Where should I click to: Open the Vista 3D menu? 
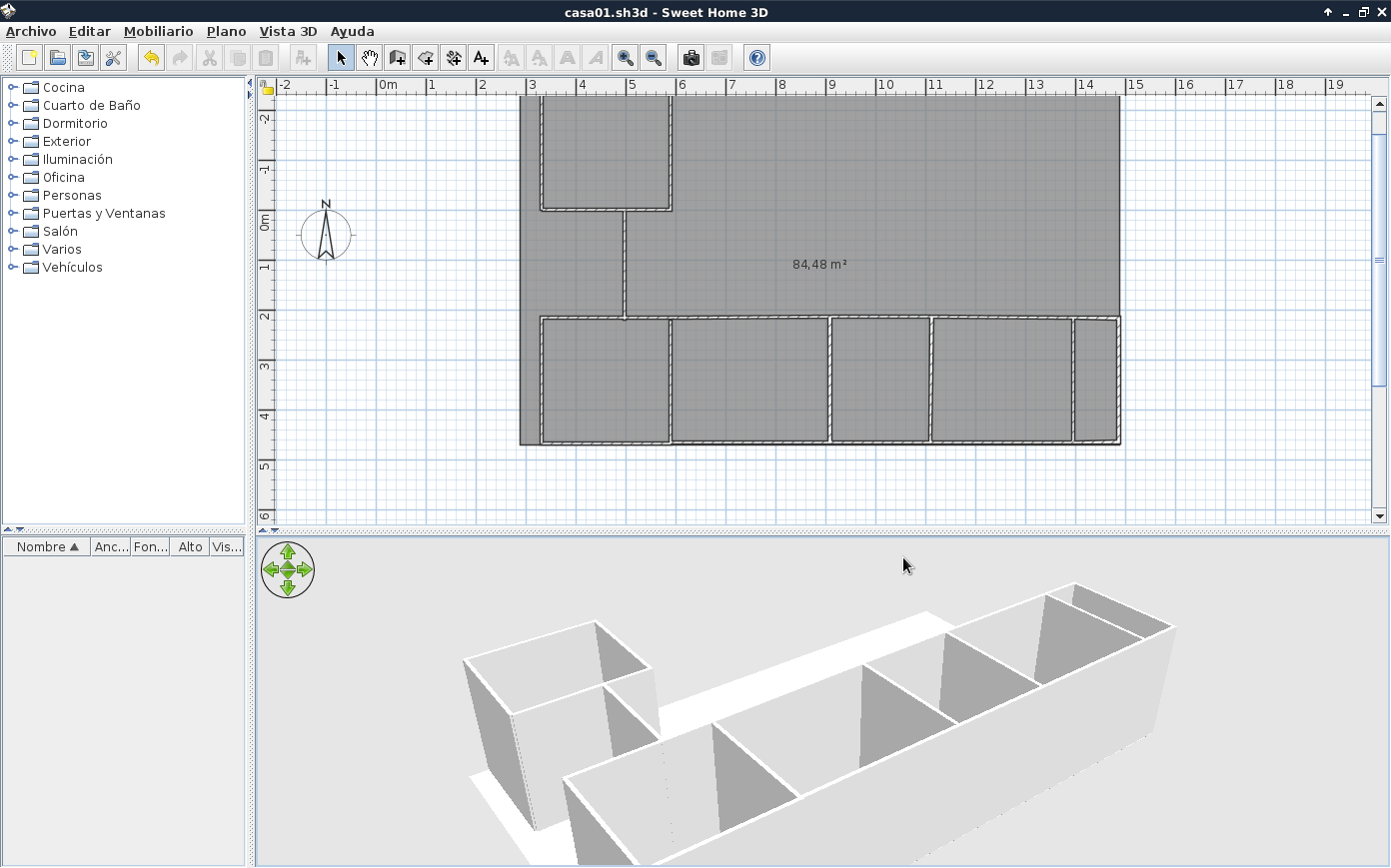(x=288, y=31)
